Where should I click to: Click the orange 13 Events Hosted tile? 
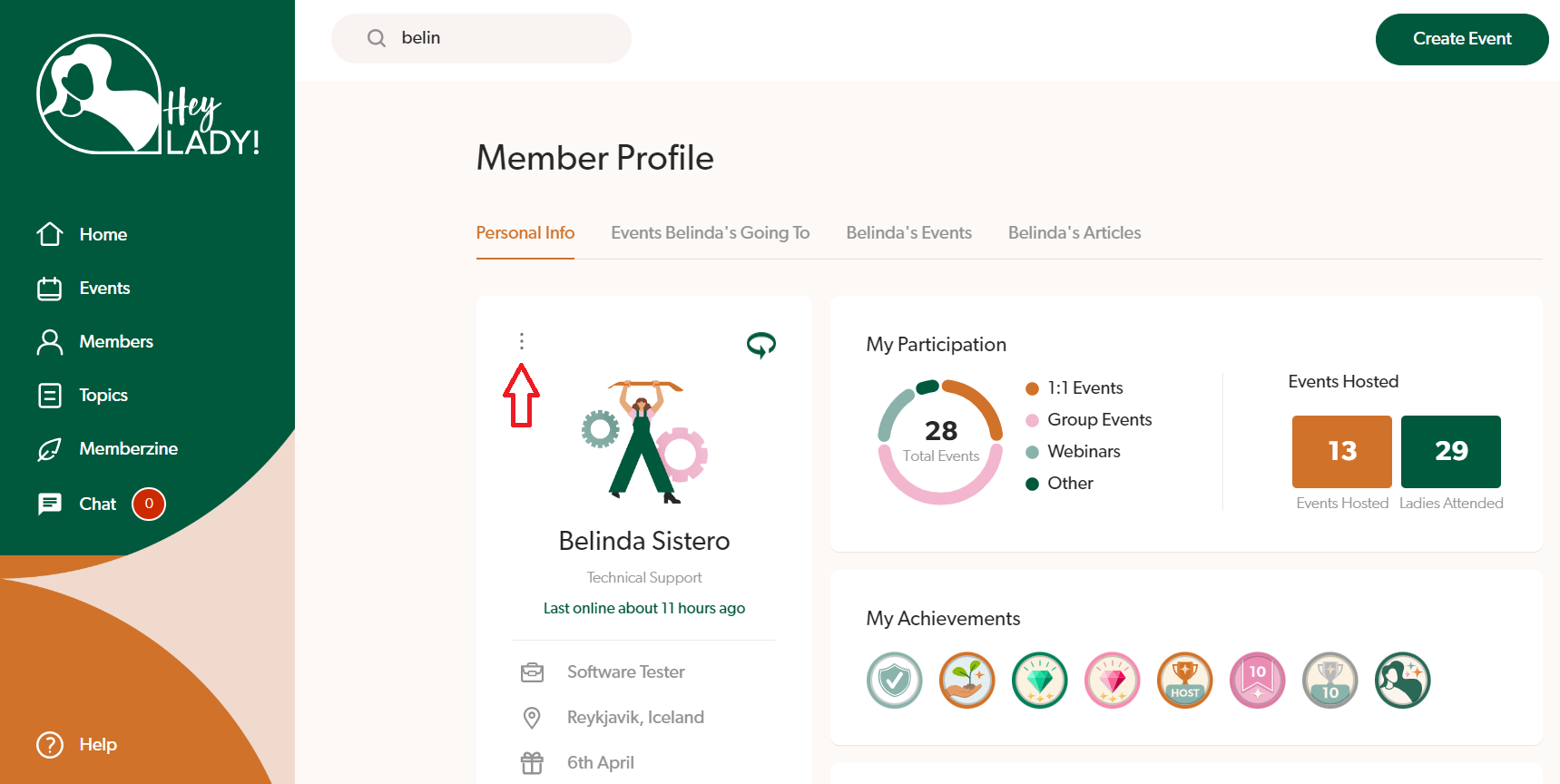click(x=1341, y=451)
